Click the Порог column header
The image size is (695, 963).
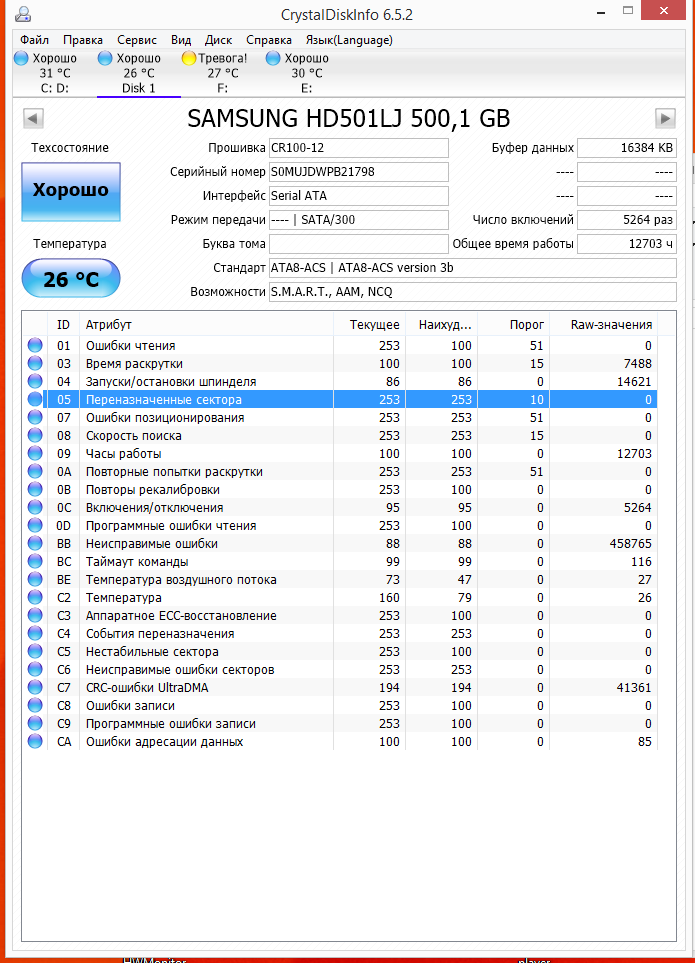tap(513, 324)
